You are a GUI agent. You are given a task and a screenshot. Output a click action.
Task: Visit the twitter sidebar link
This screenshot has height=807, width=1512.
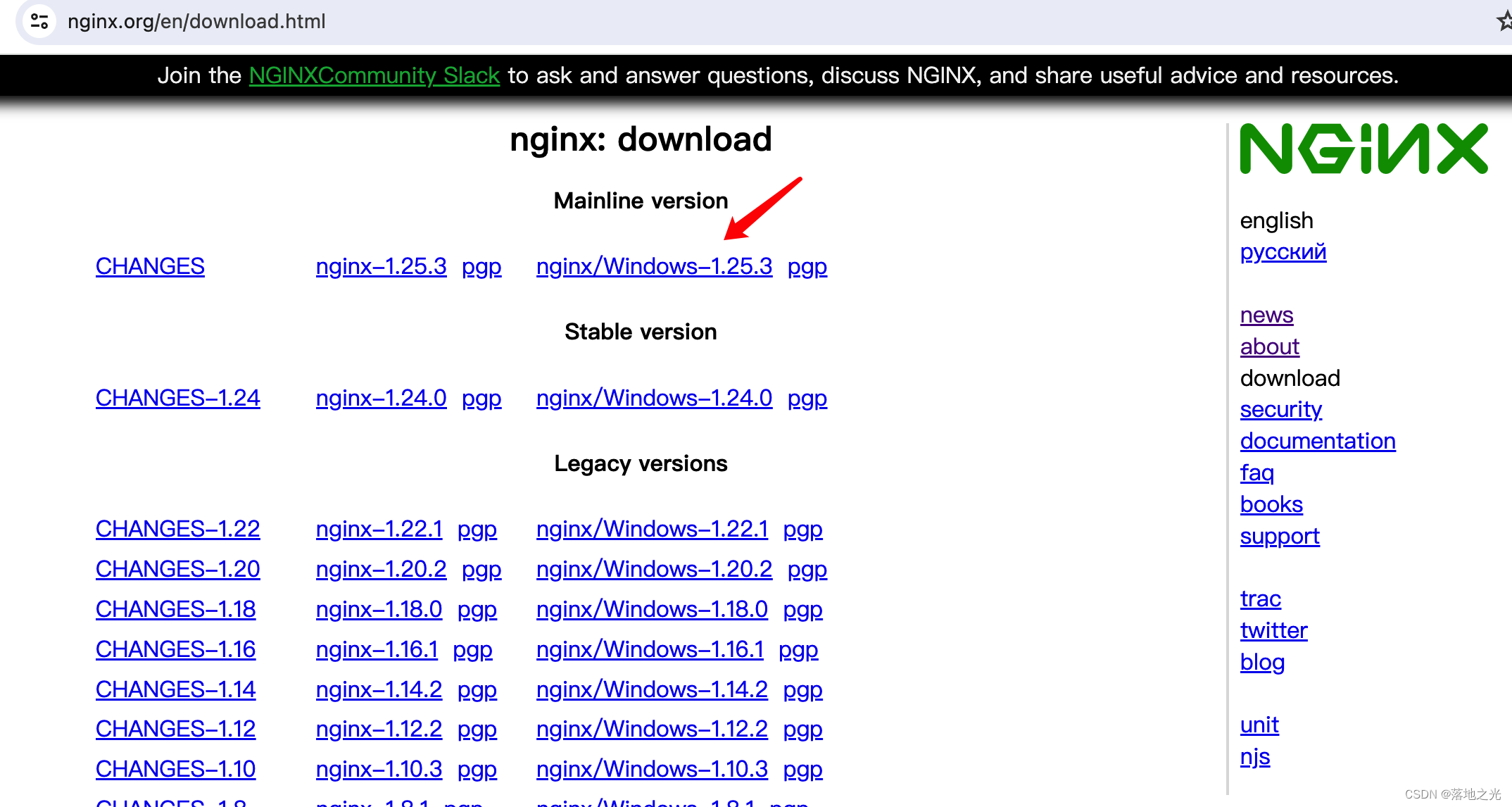pos(1273,630)
